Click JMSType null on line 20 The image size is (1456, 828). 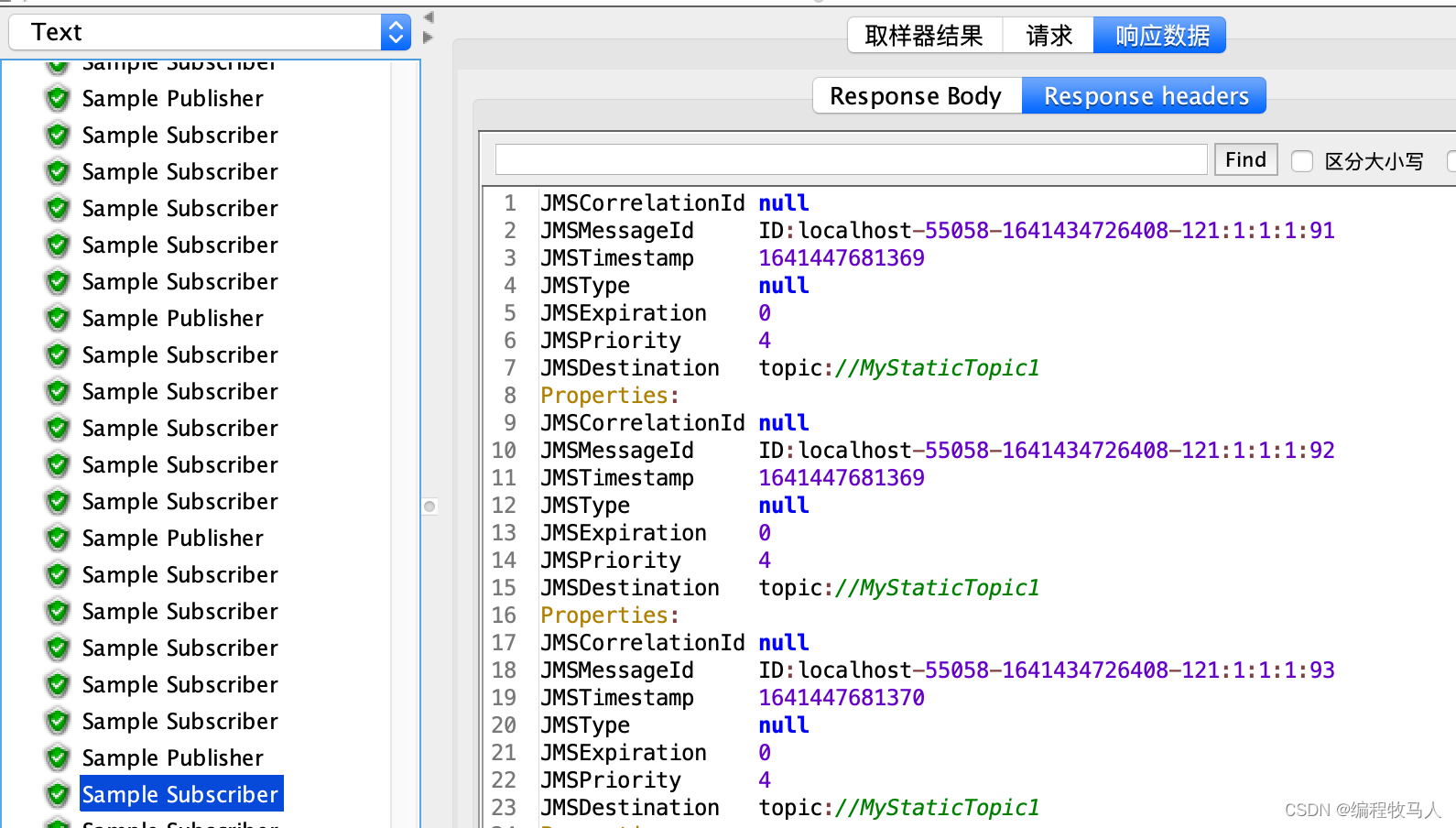784,724
